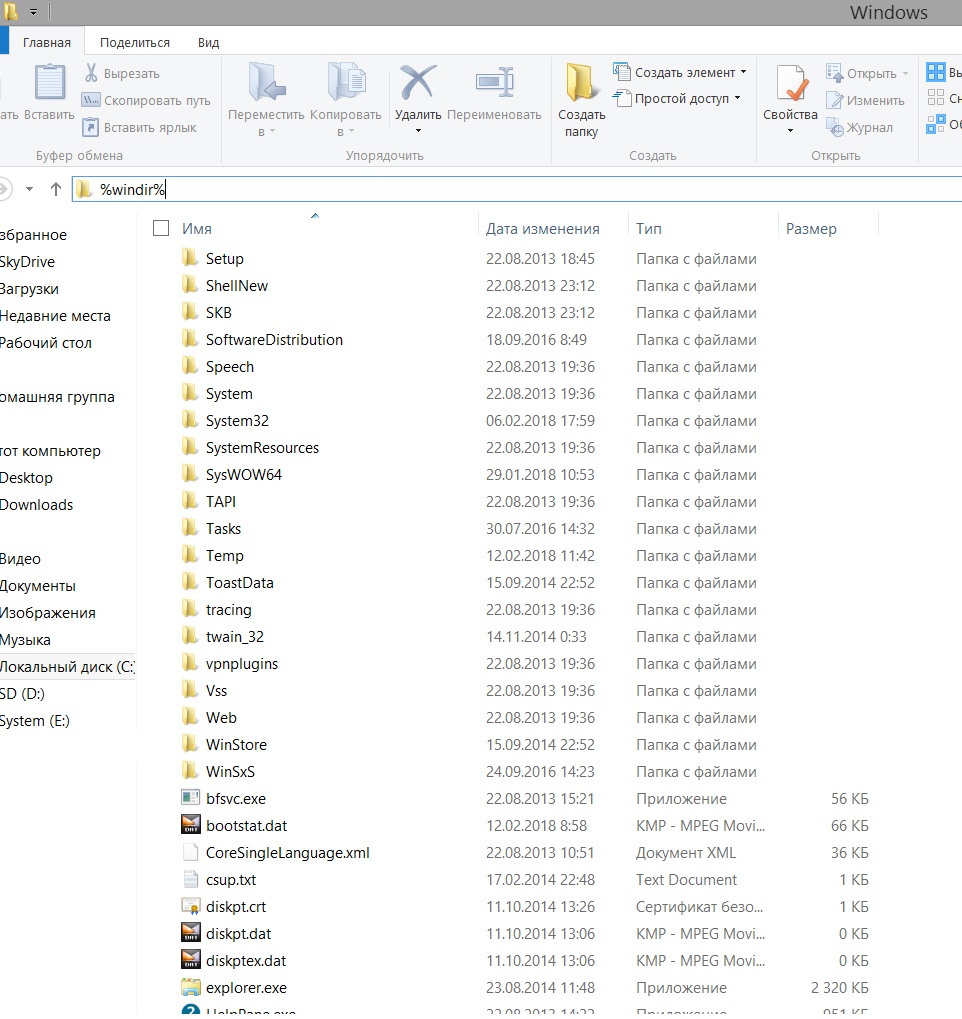Select the twain_32 folder name
This screenshot has height=1019, width=962.
[235, 636]
